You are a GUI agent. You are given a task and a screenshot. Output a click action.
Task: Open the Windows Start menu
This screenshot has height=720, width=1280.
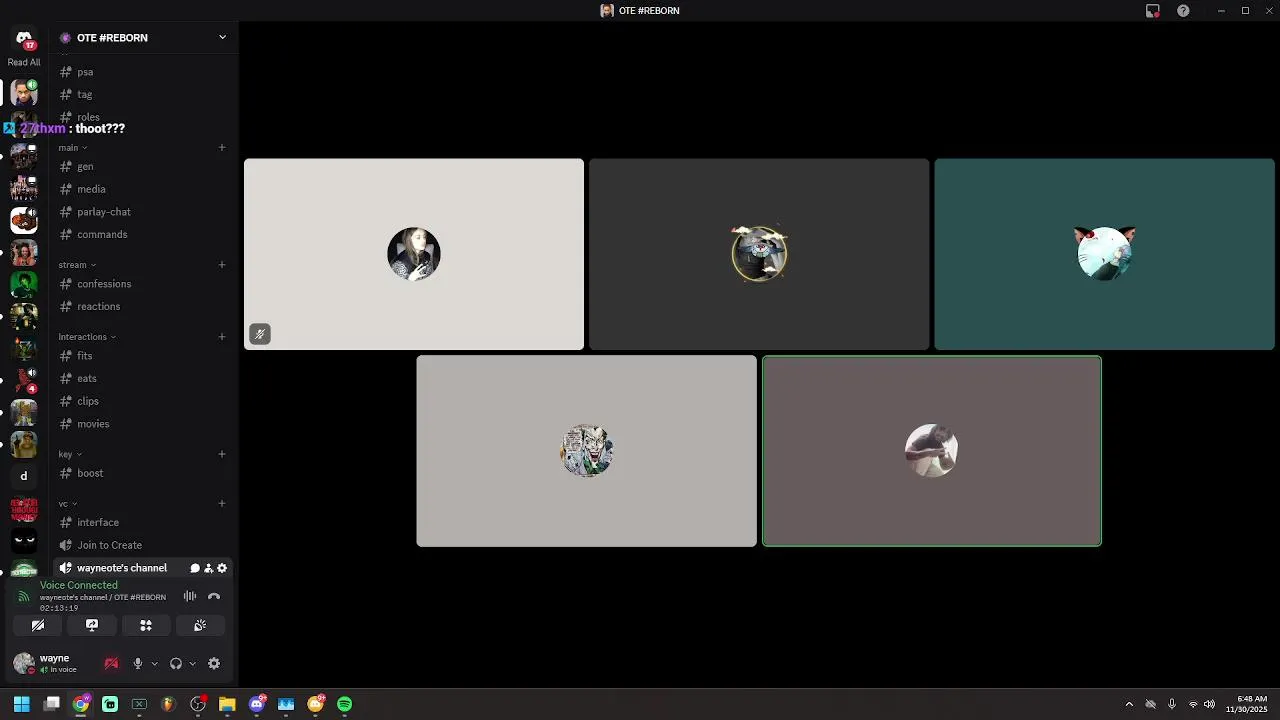click(21, 704)
